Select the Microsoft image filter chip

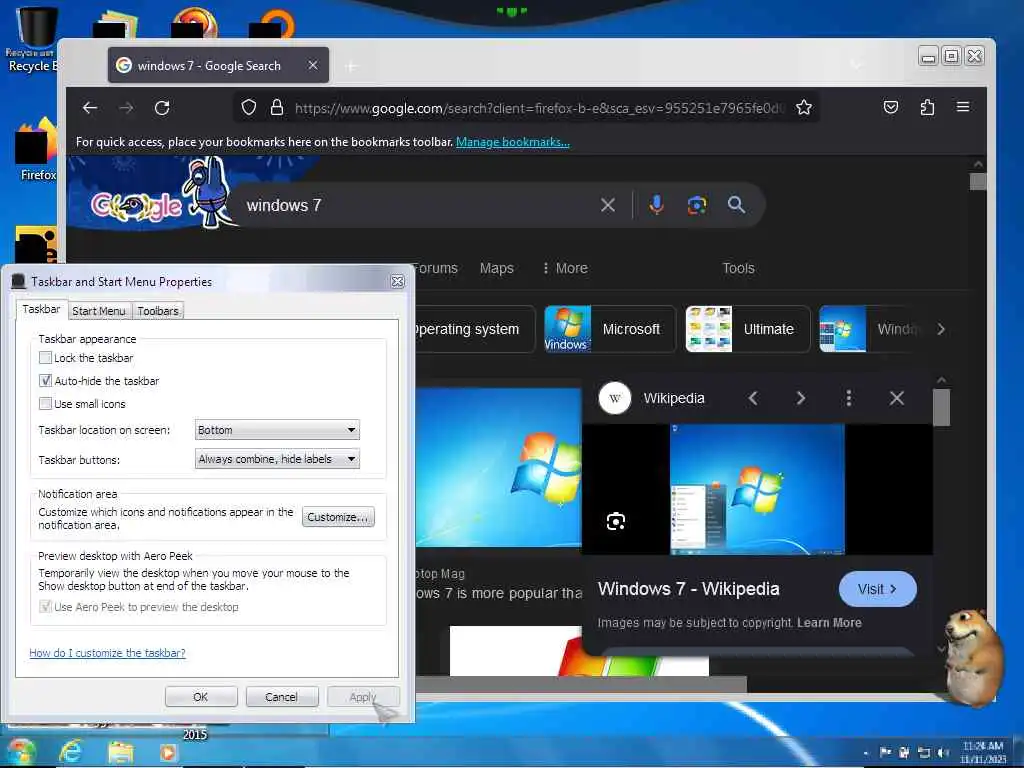[x=609, y=329]
